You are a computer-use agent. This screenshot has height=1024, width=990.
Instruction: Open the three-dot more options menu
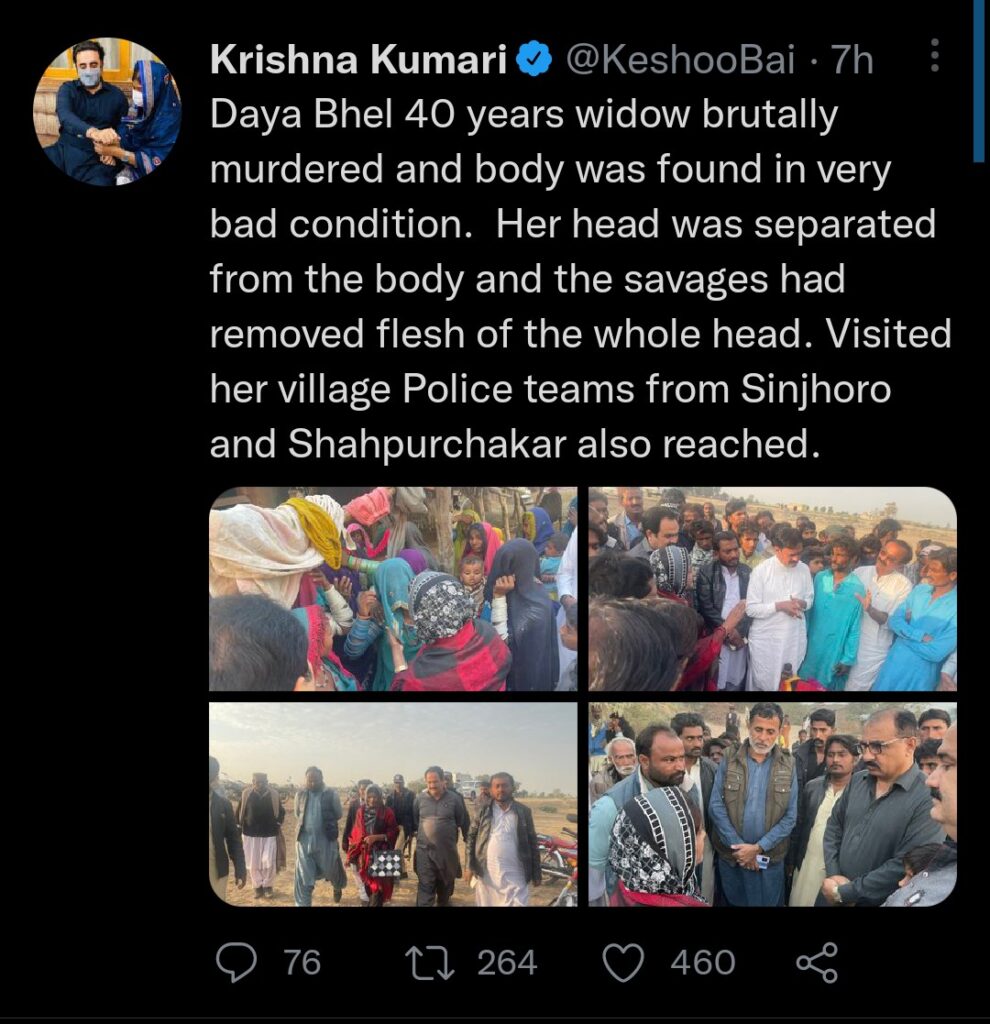coord(934,55)
